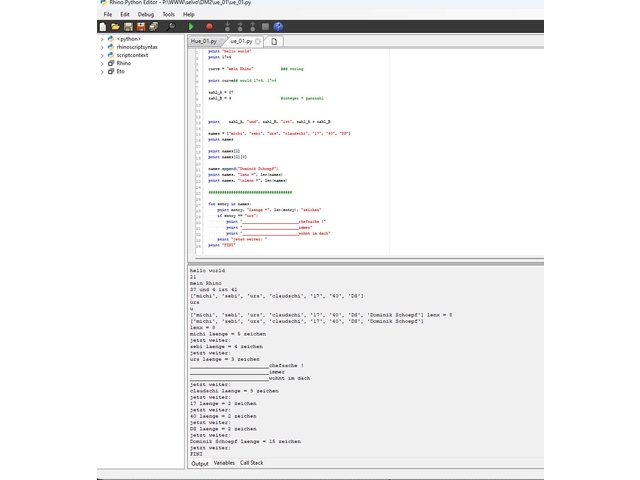
Task: Click the names.append code line
Action: 243,169
